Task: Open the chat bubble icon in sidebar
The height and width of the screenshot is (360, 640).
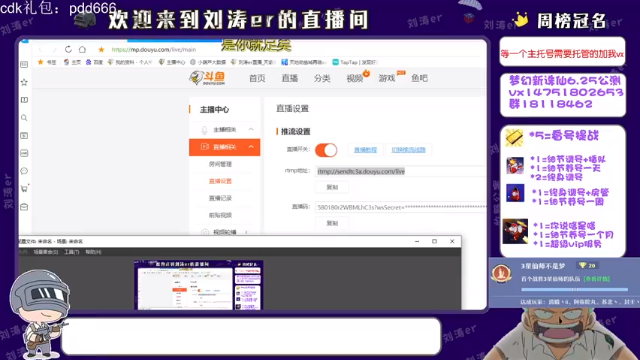Action: (x=24, y=171)
